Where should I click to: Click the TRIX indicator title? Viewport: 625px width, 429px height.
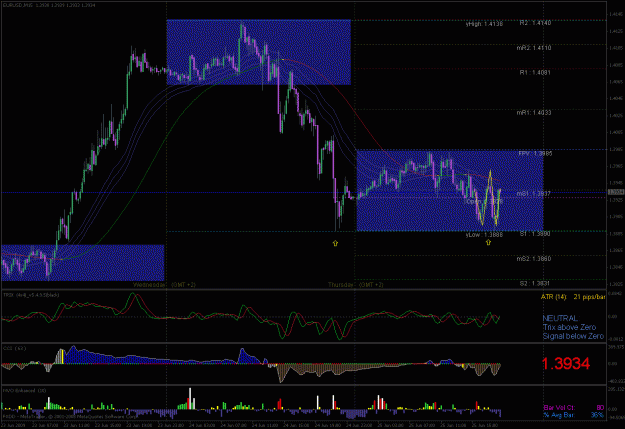(x=31, y=295)
